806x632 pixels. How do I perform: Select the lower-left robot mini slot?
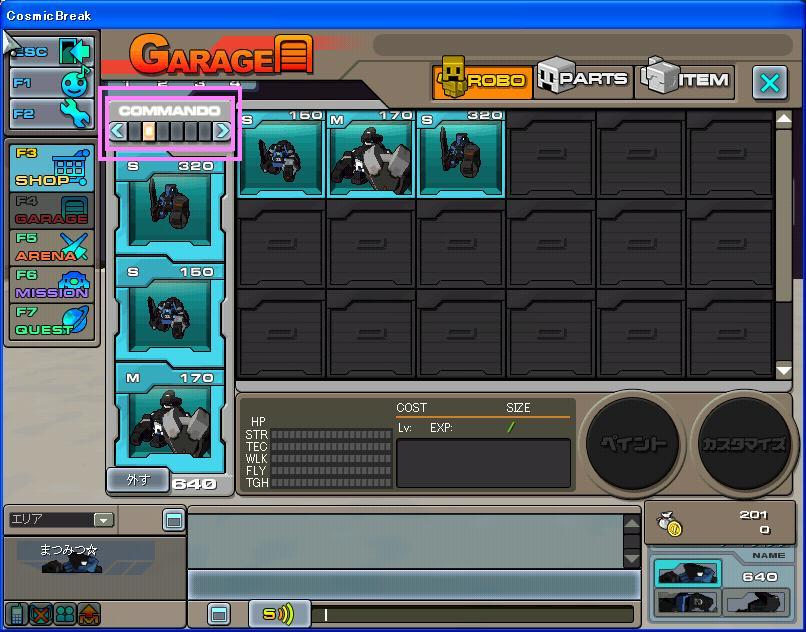click(x=687, y=602)
